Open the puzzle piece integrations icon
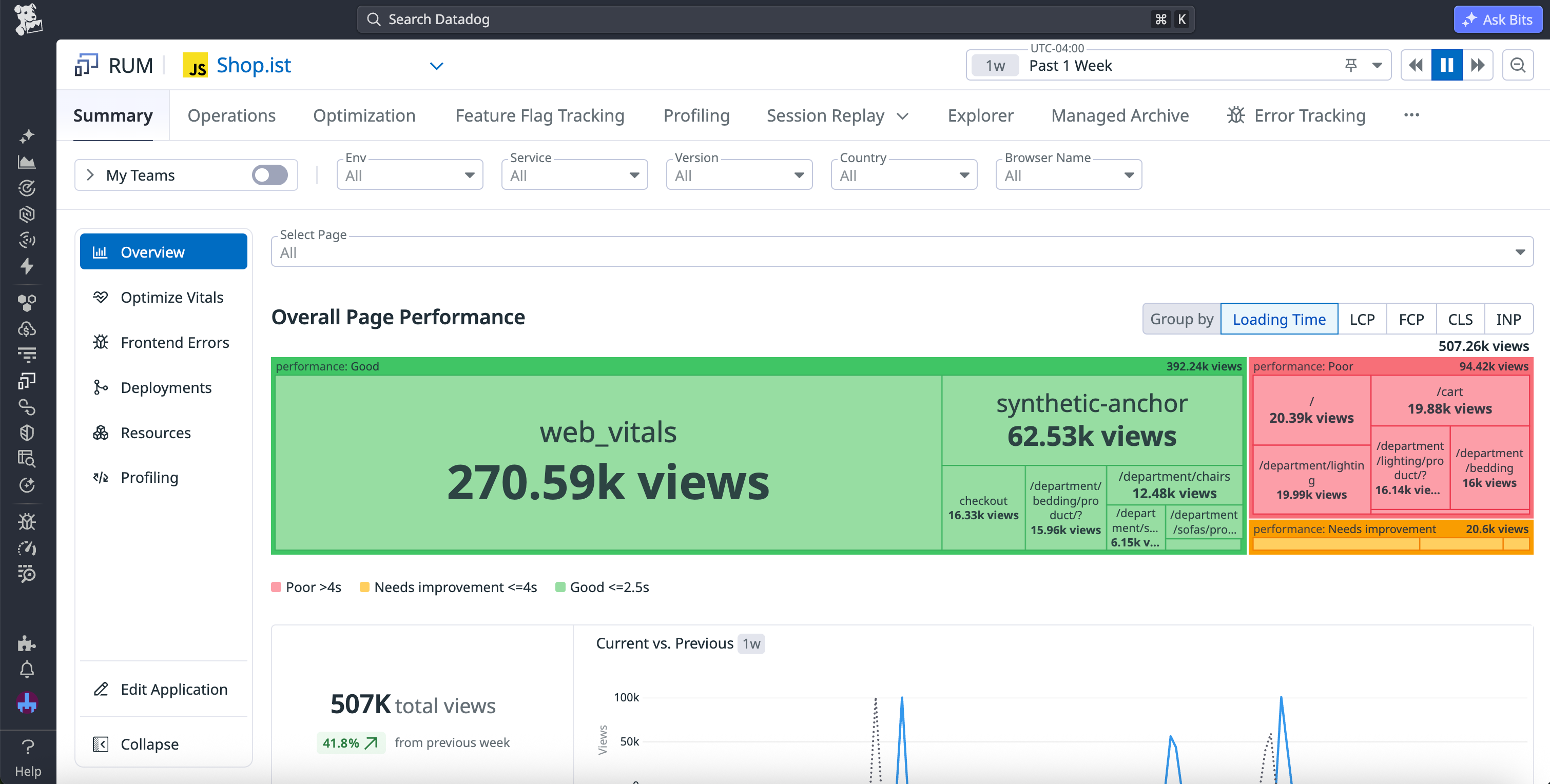This screenshot has width=1550, height=784. pyautogui.click(x=27, y=644)
